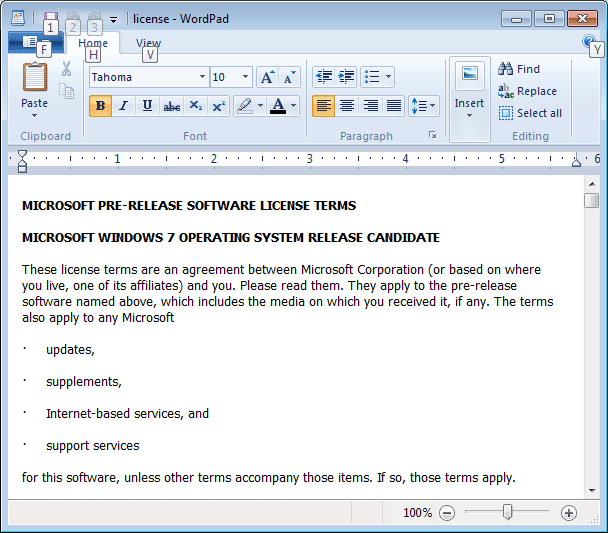The width and height of the screenshot is (608, 533).
Task: Click the Paste clipboard icon
Action: pyautogui.click(x=34, y=78)
